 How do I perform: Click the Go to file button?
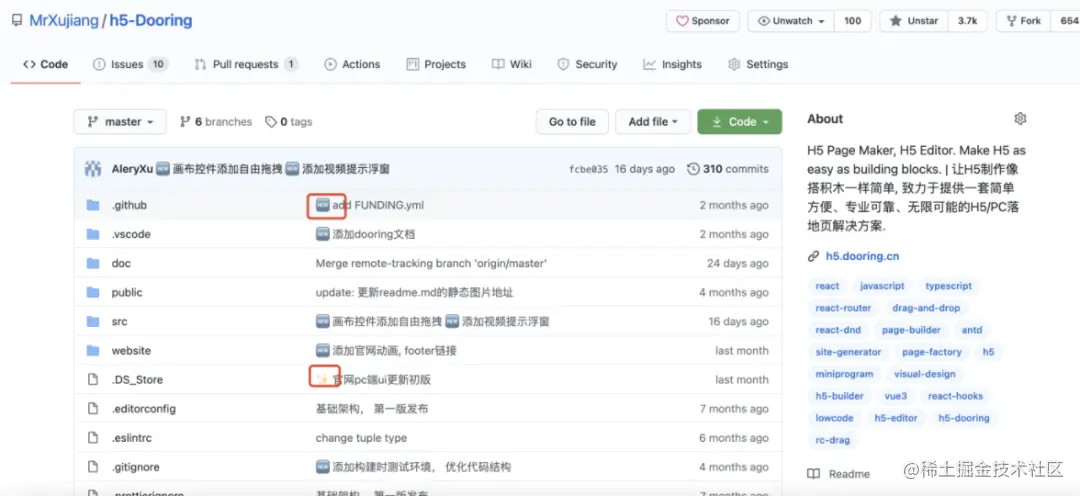(x=572, y=122)
